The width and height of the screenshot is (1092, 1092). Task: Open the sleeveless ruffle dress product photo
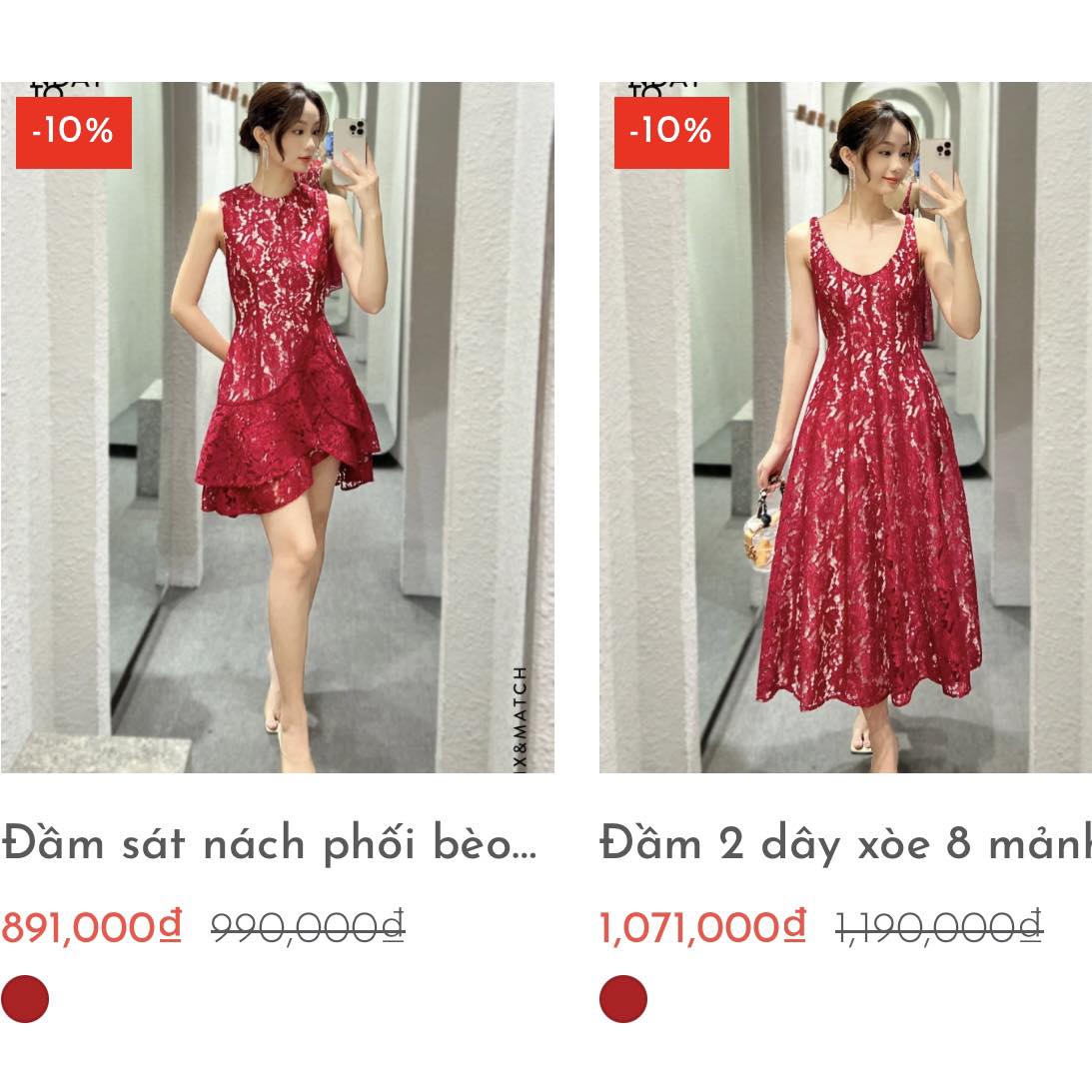(277, 428)
